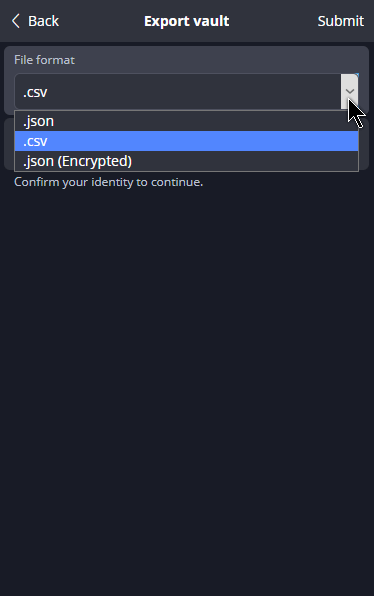Collapse the list via the gray chevron button
This screenshot has width=374, height=596.
click(349, 91)
